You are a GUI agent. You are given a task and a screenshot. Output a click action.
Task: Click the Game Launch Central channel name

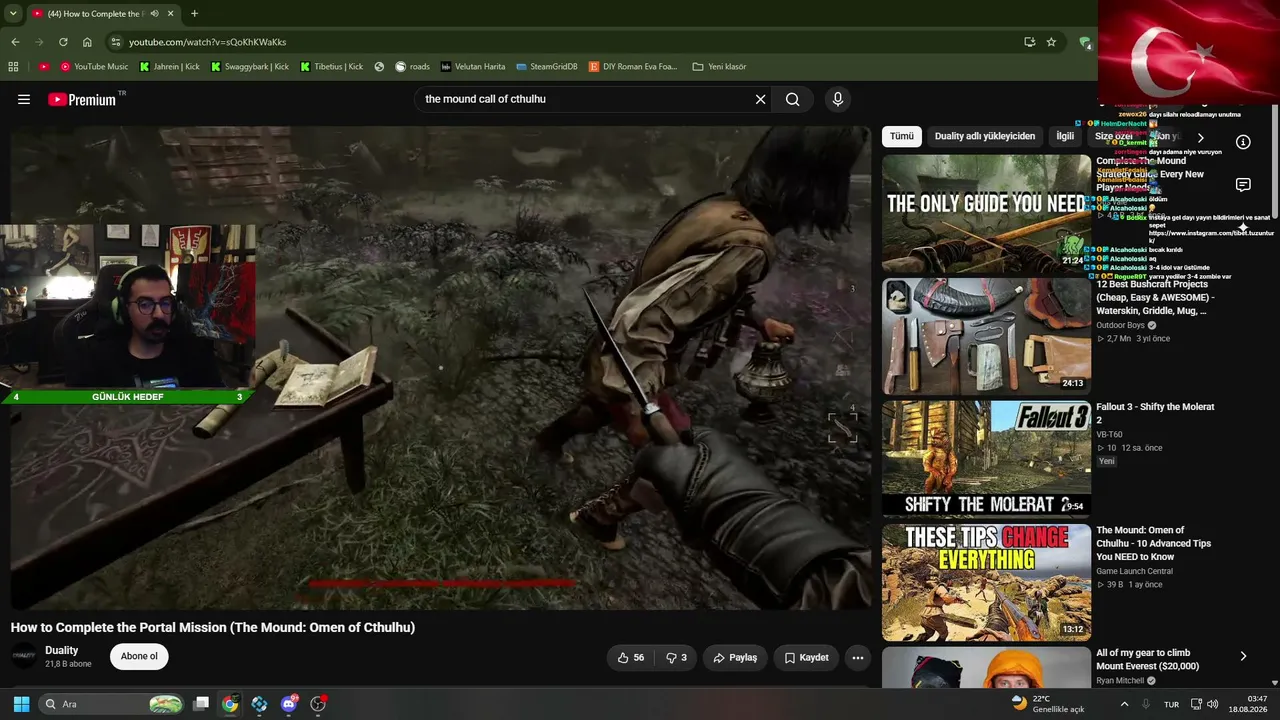coord(1134,571)
